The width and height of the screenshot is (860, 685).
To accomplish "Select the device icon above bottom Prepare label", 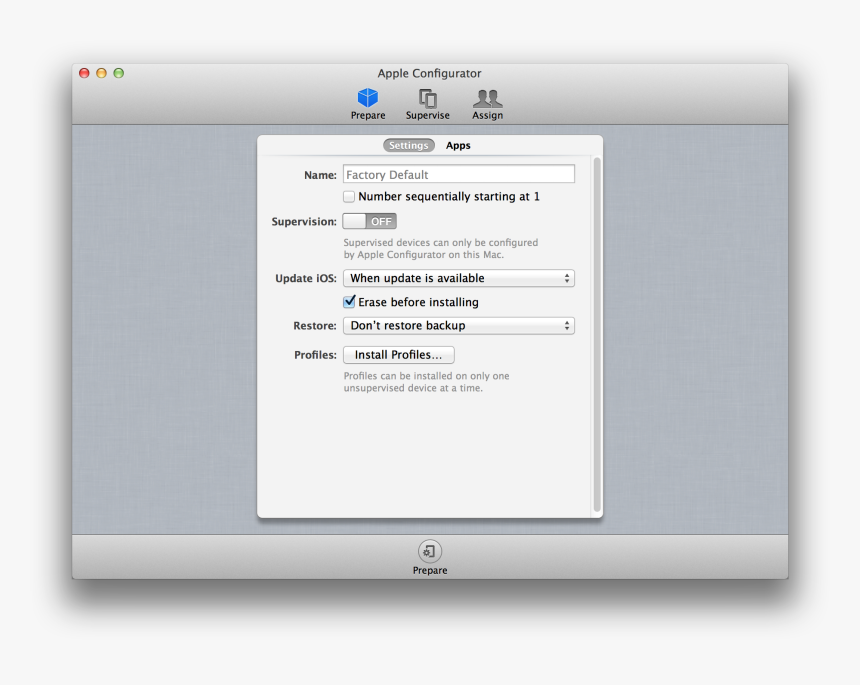I will (430, 550).
